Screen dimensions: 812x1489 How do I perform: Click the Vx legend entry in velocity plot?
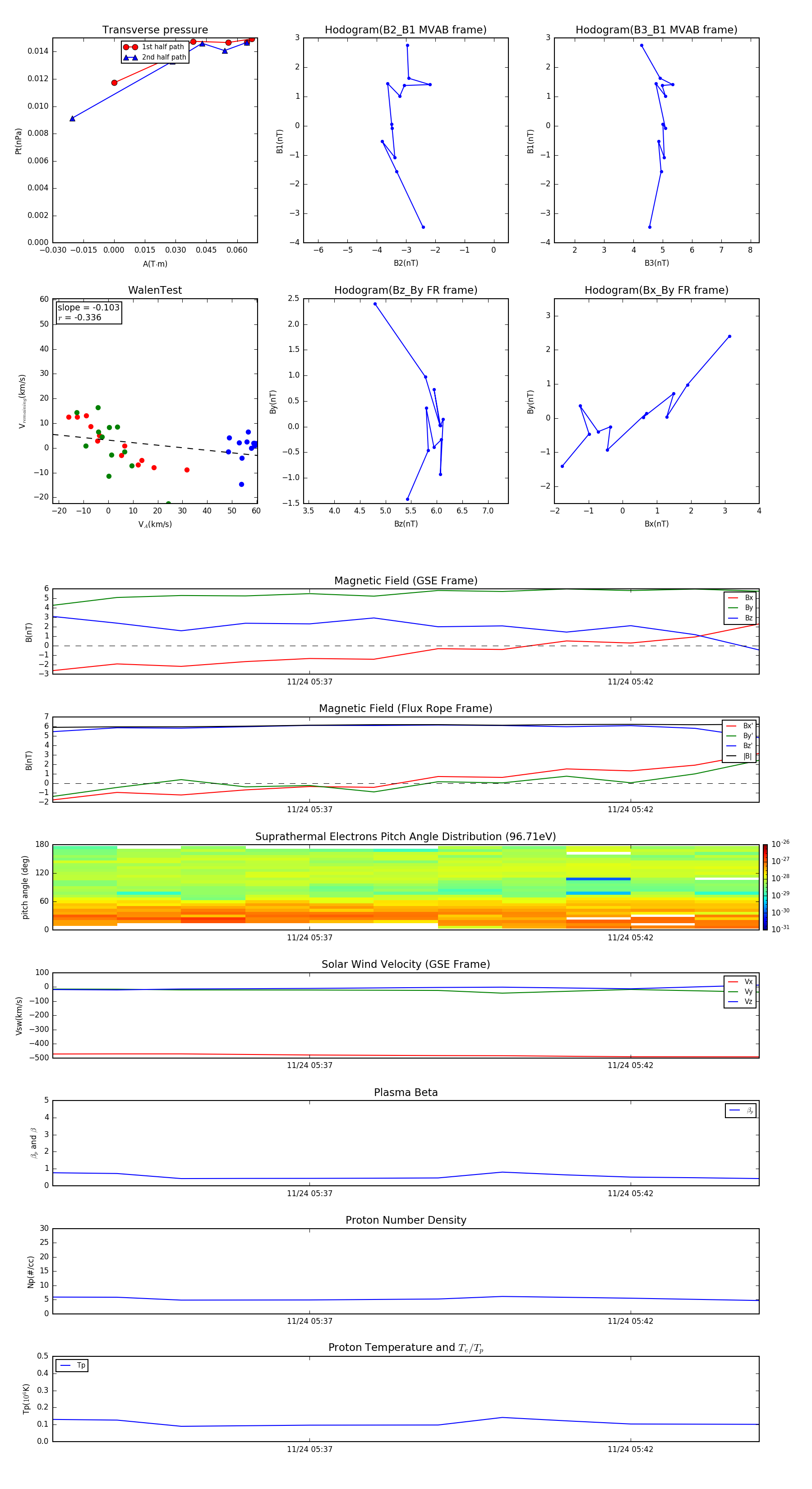click(740, 981)
